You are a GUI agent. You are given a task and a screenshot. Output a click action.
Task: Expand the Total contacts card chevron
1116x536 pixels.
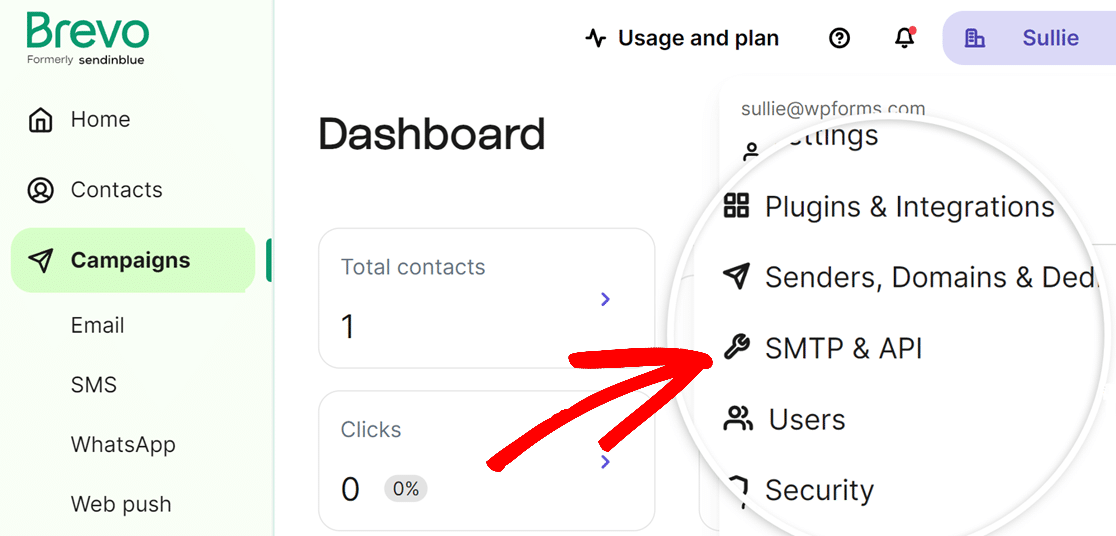tap(606, 299)
